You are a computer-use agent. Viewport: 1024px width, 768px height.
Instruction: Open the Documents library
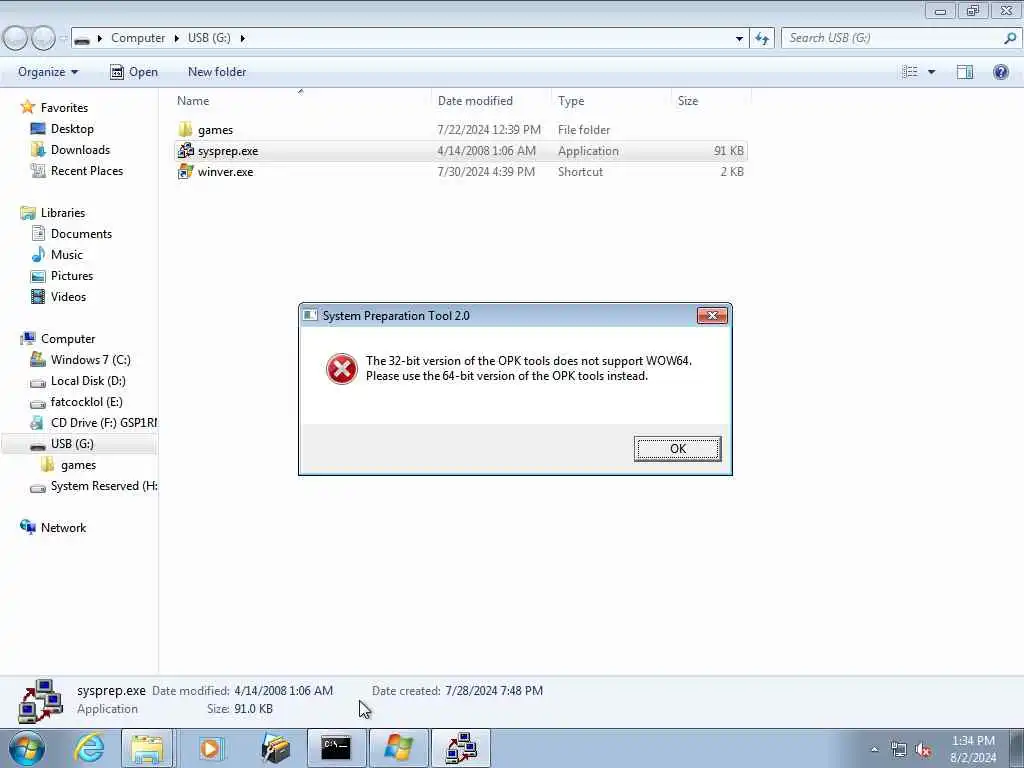81,234
